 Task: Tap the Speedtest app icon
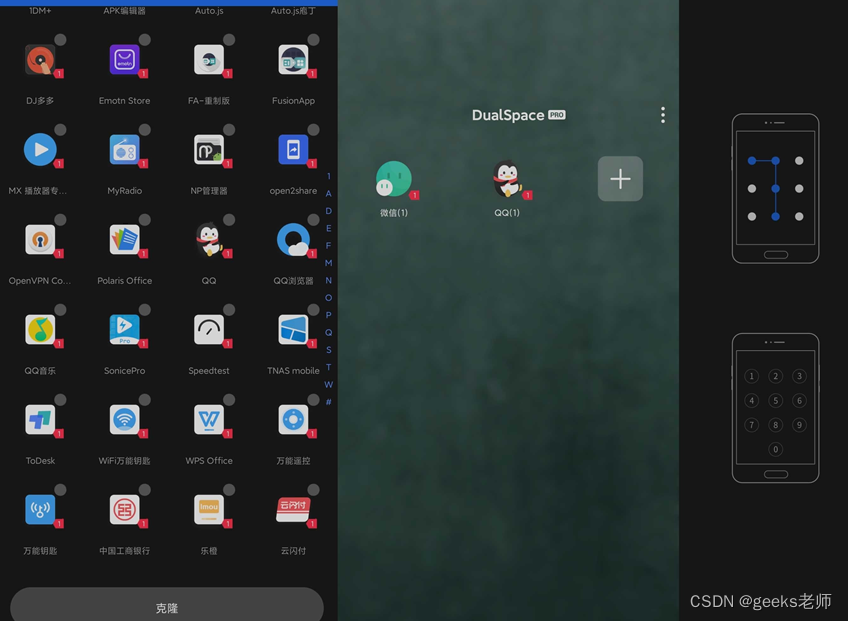pyautogui.click(x=209, y=329)
